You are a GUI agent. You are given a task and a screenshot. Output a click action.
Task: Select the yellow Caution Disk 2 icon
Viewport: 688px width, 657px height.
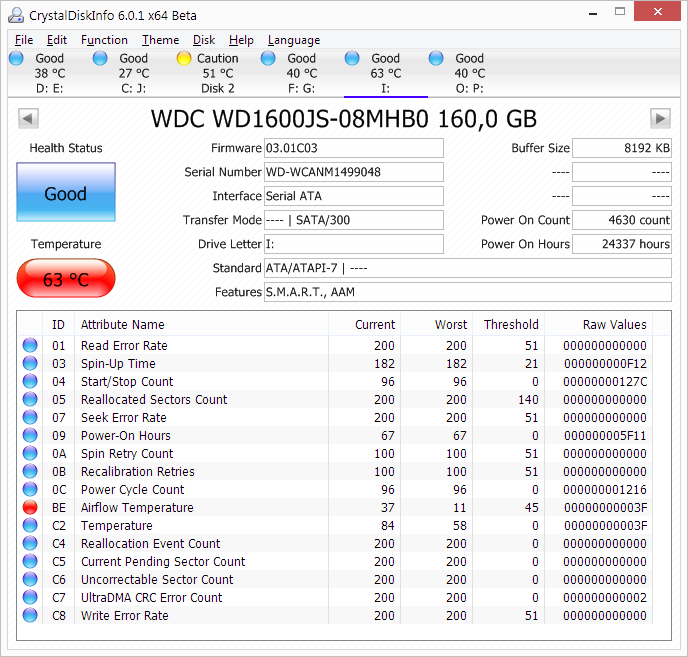click(x=184, y=58)
